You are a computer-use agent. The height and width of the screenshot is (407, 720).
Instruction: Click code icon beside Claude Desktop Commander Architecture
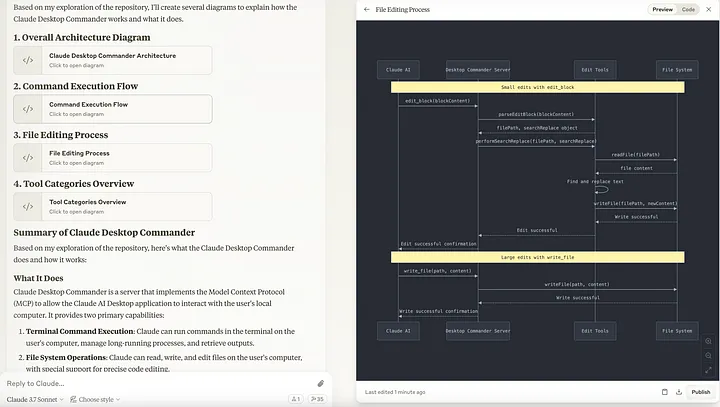coord(28,60)
